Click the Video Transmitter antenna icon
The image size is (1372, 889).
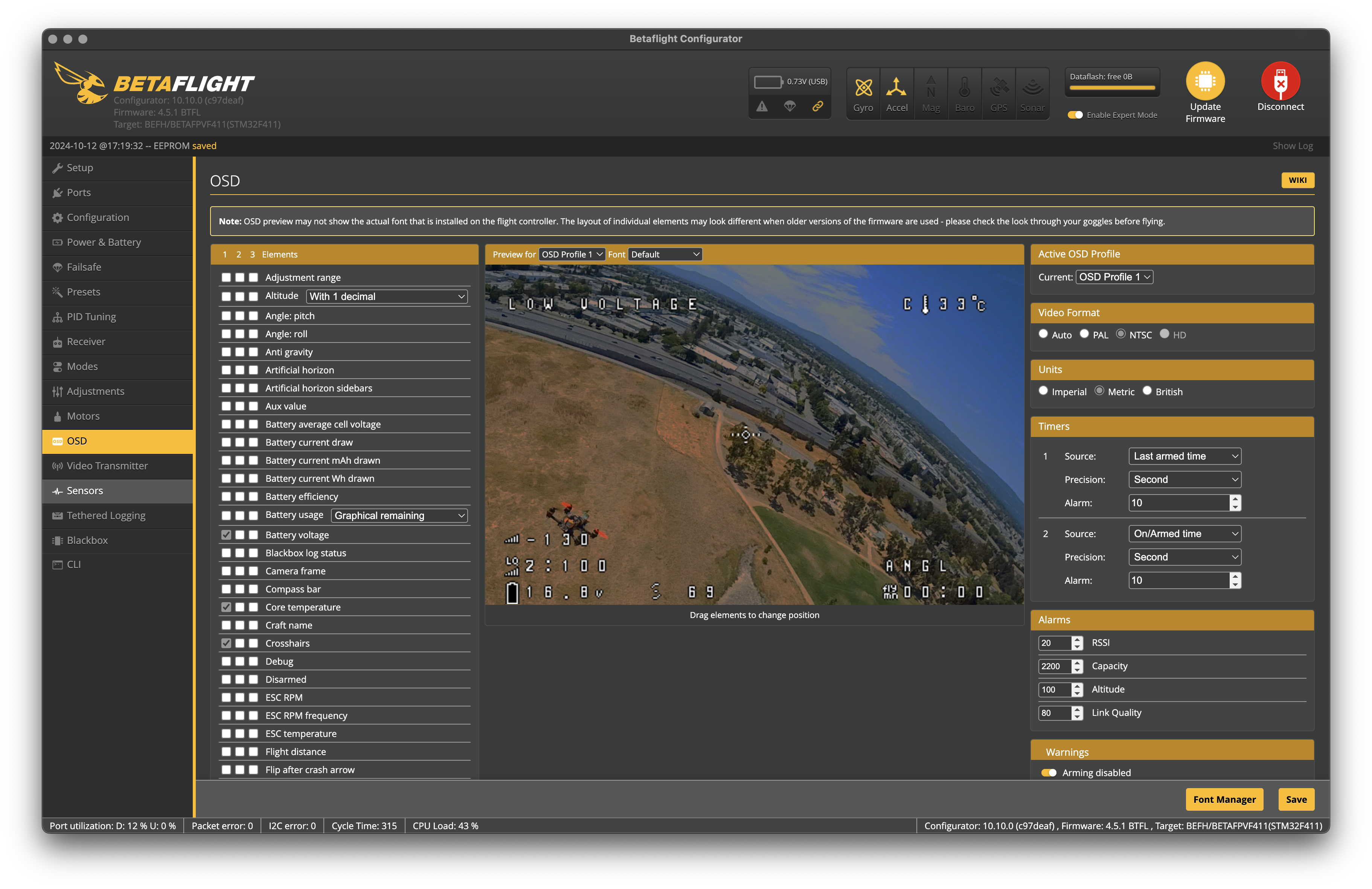[x=57, y=466]
